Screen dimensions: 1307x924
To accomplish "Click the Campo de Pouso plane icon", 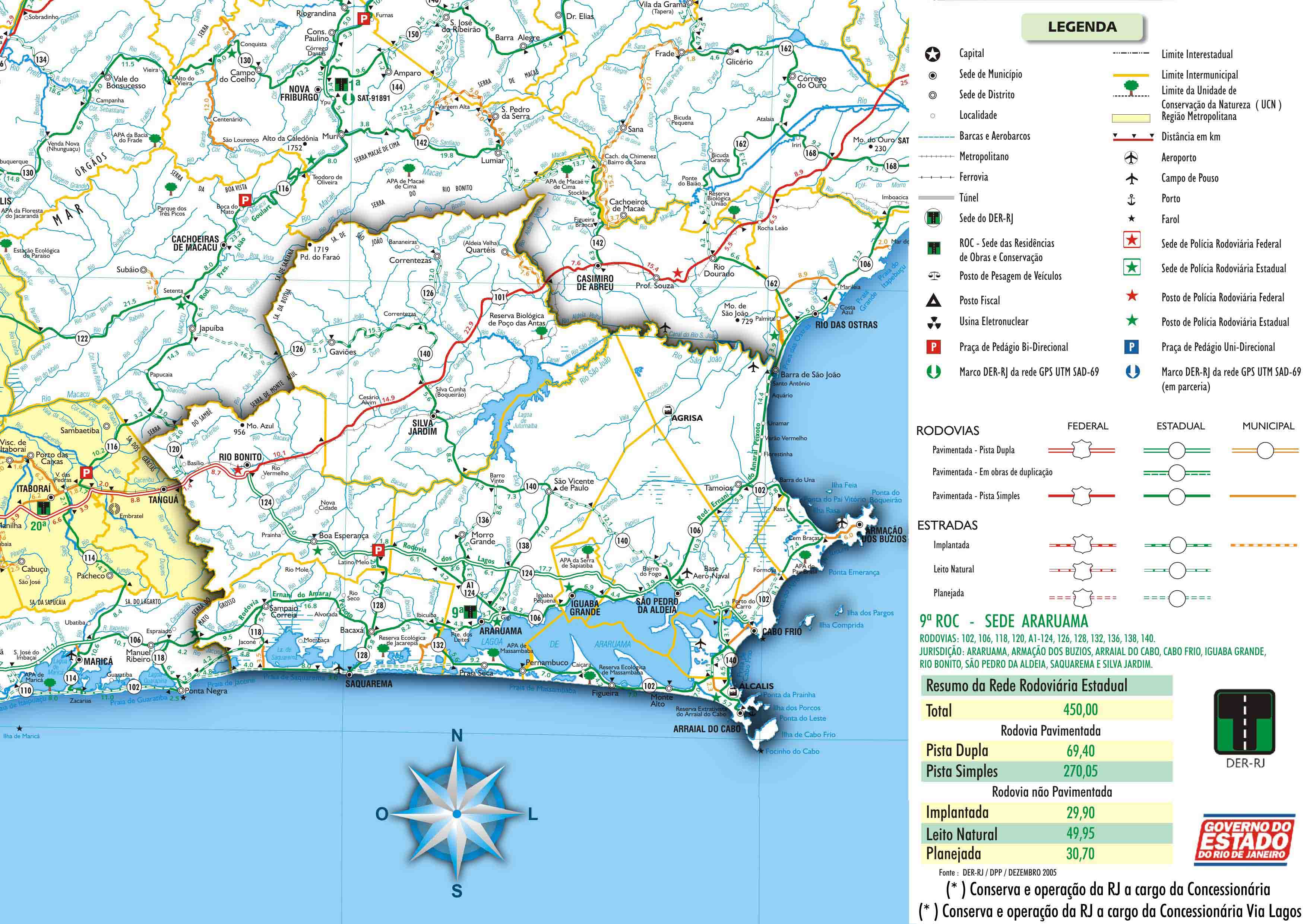I will click(x=1131, y=179).
